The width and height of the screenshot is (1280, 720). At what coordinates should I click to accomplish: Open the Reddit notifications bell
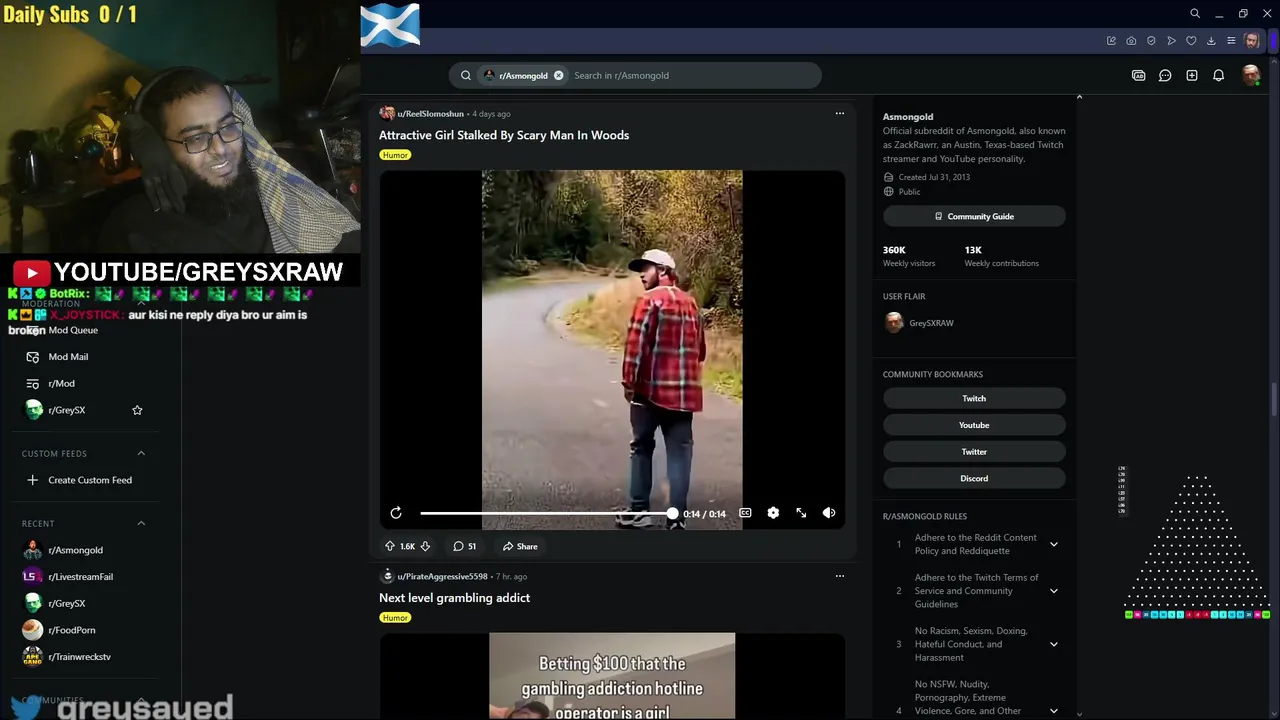1219,75
